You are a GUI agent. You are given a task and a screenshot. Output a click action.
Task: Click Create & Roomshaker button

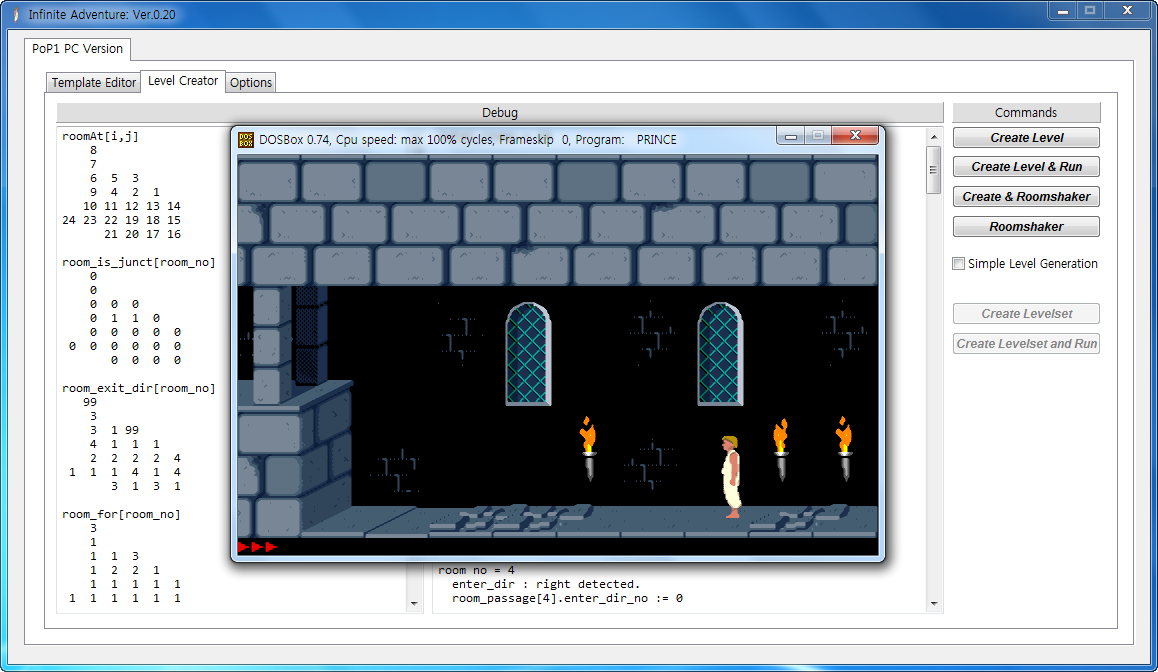[x=1027, y=197]
